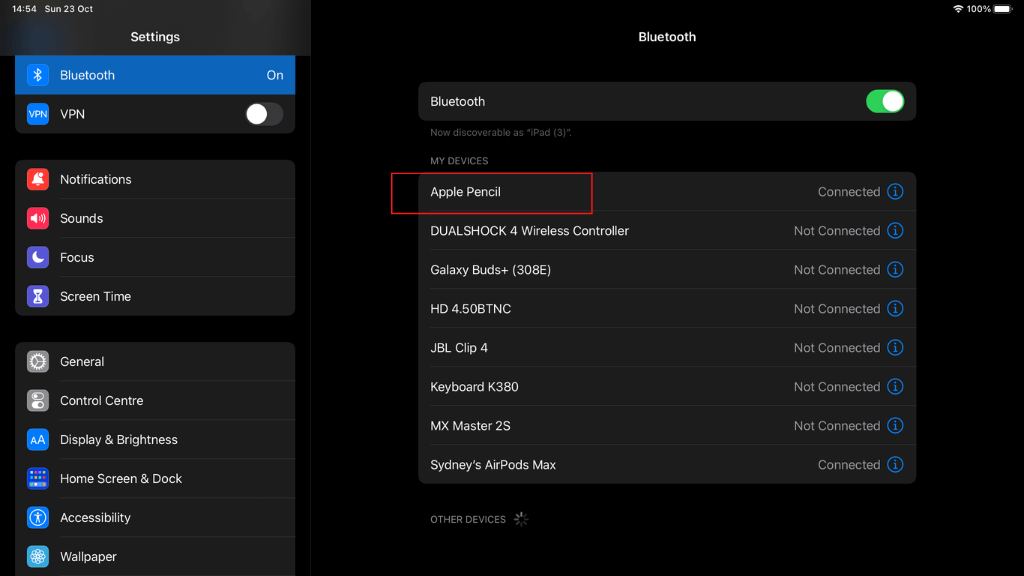Open info for MX Master 2S
The width and height of the screenshot is (1024, 576).
tap(895, 426)
